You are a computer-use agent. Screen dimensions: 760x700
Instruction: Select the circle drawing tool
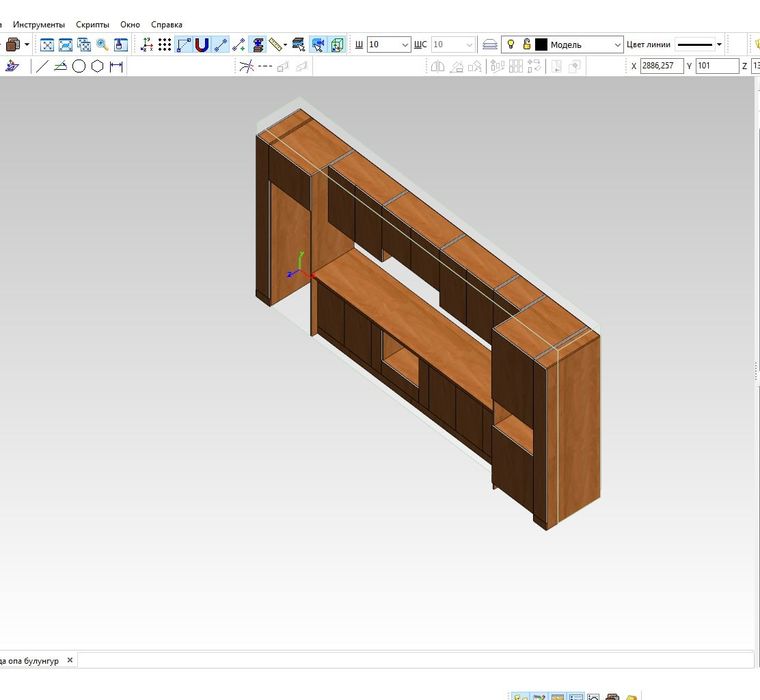[x=79, y=67]
